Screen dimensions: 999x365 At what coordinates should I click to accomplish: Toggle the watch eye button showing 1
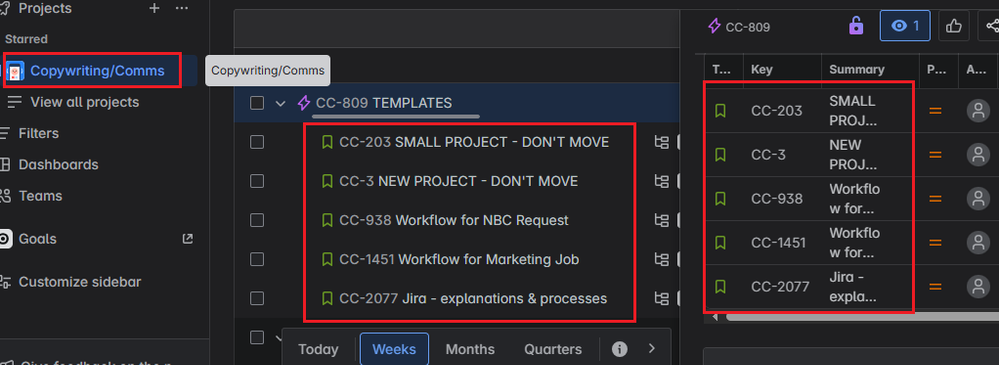[905, 25]
